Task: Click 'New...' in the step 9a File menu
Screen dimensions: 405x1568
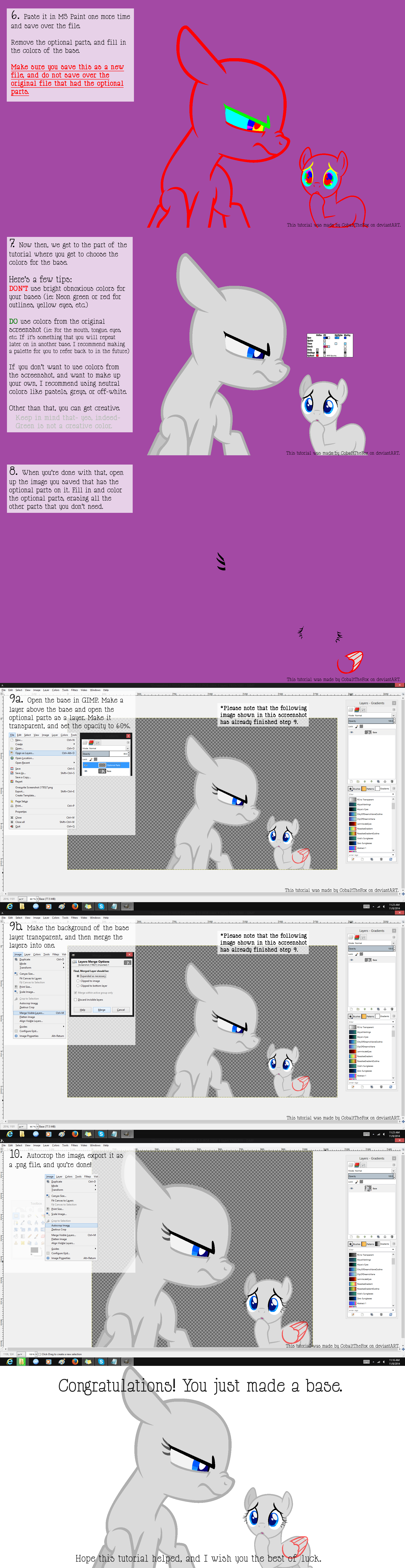Action: pos(43,740)
